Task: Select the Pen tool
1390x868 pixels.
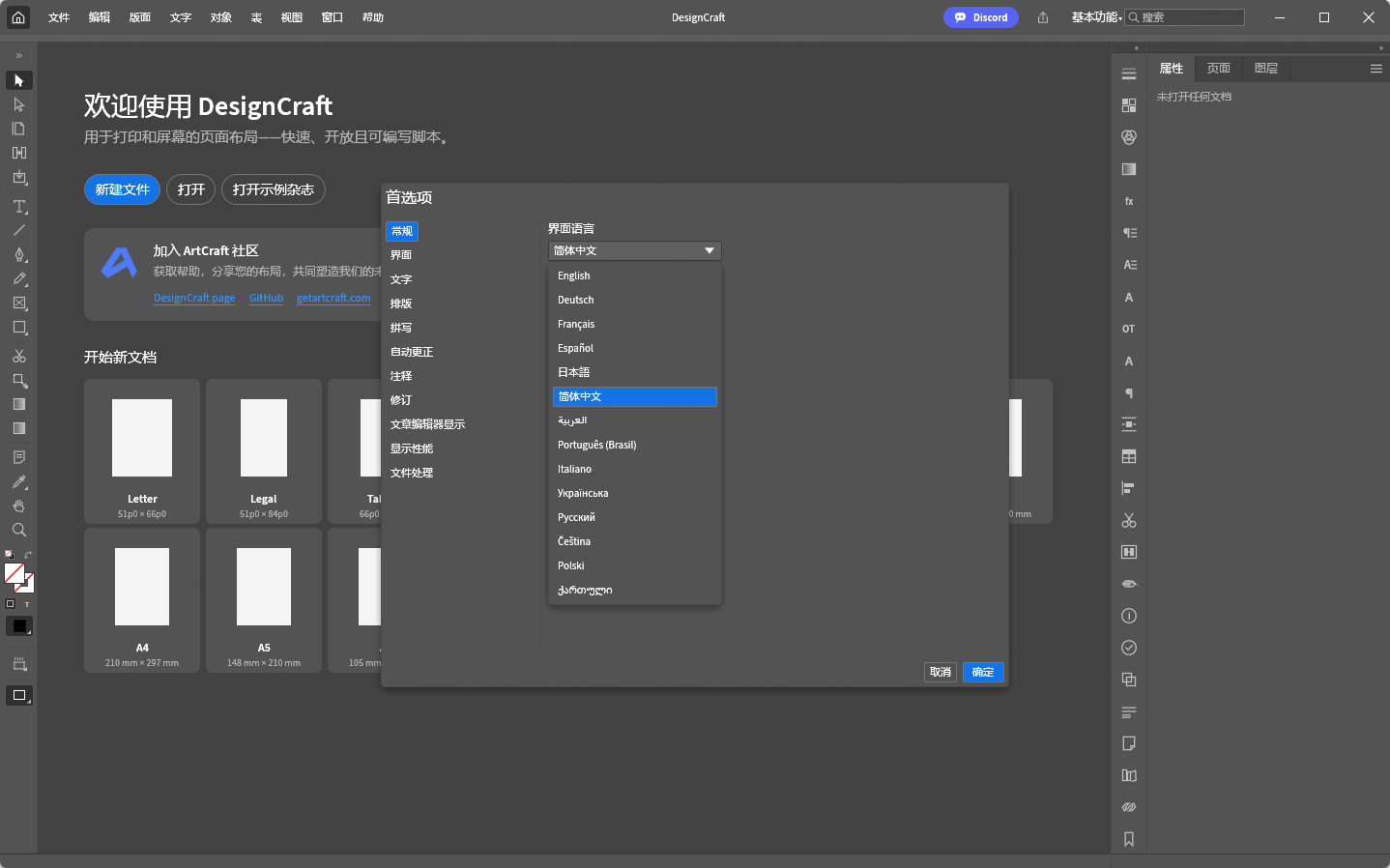Action: (18, 254)
